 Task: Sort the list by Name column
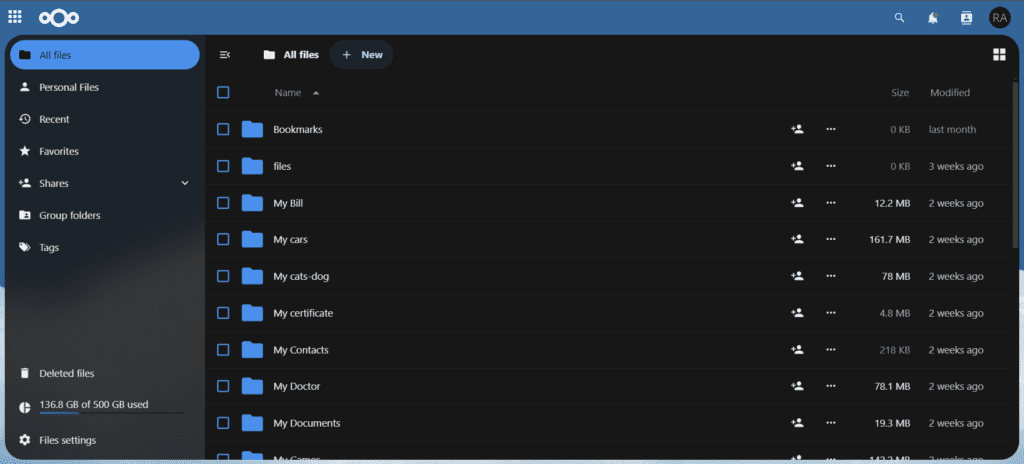click(297, 93)
